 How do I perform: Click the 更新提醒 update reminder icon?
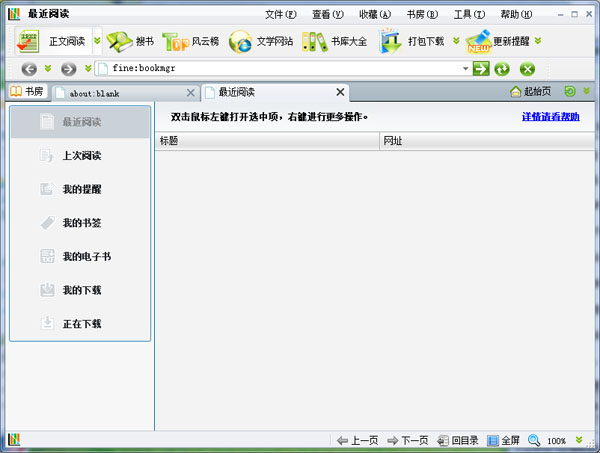478,41
